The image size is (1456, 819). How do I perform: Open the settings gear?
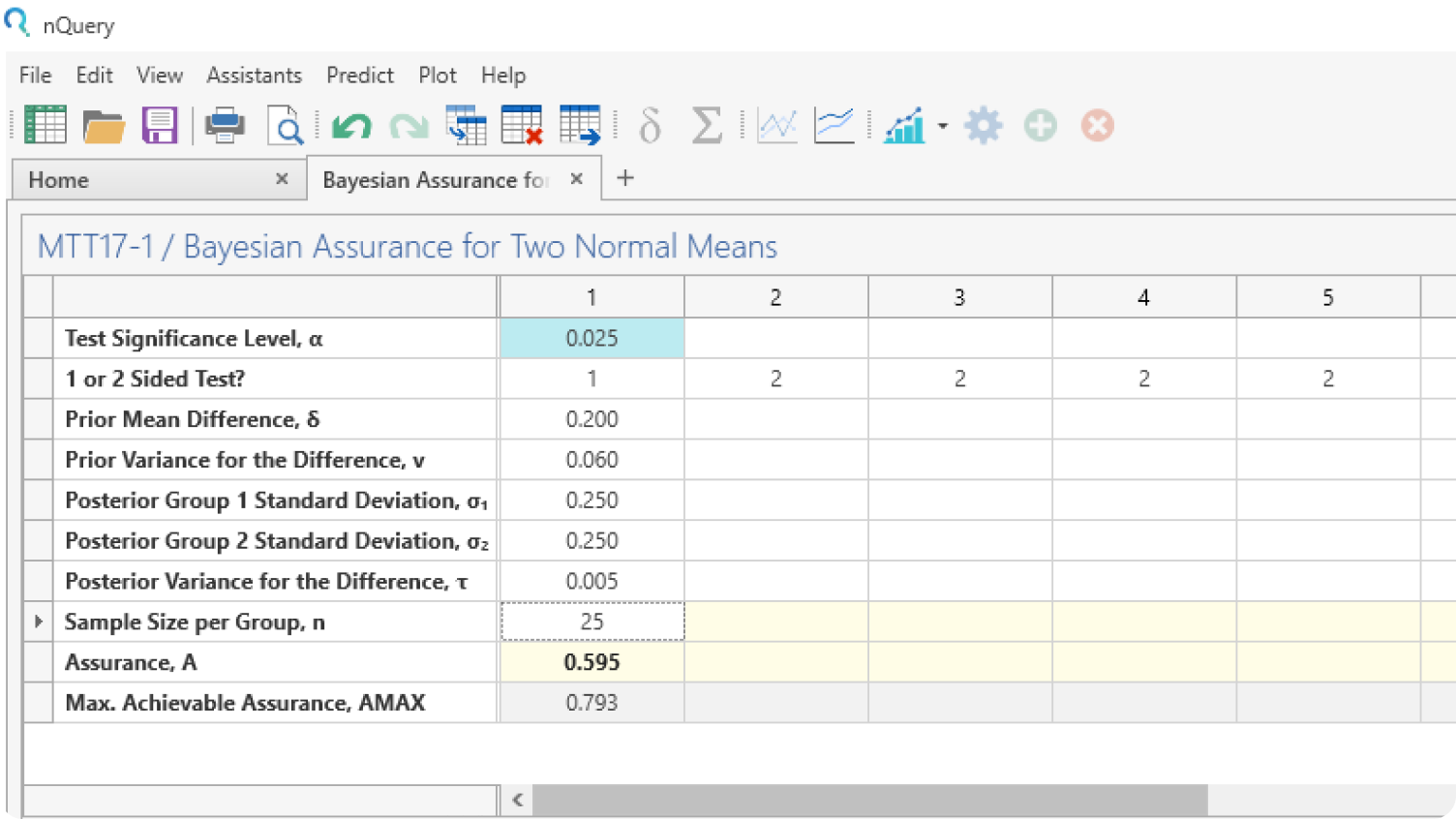click(984, 125)
